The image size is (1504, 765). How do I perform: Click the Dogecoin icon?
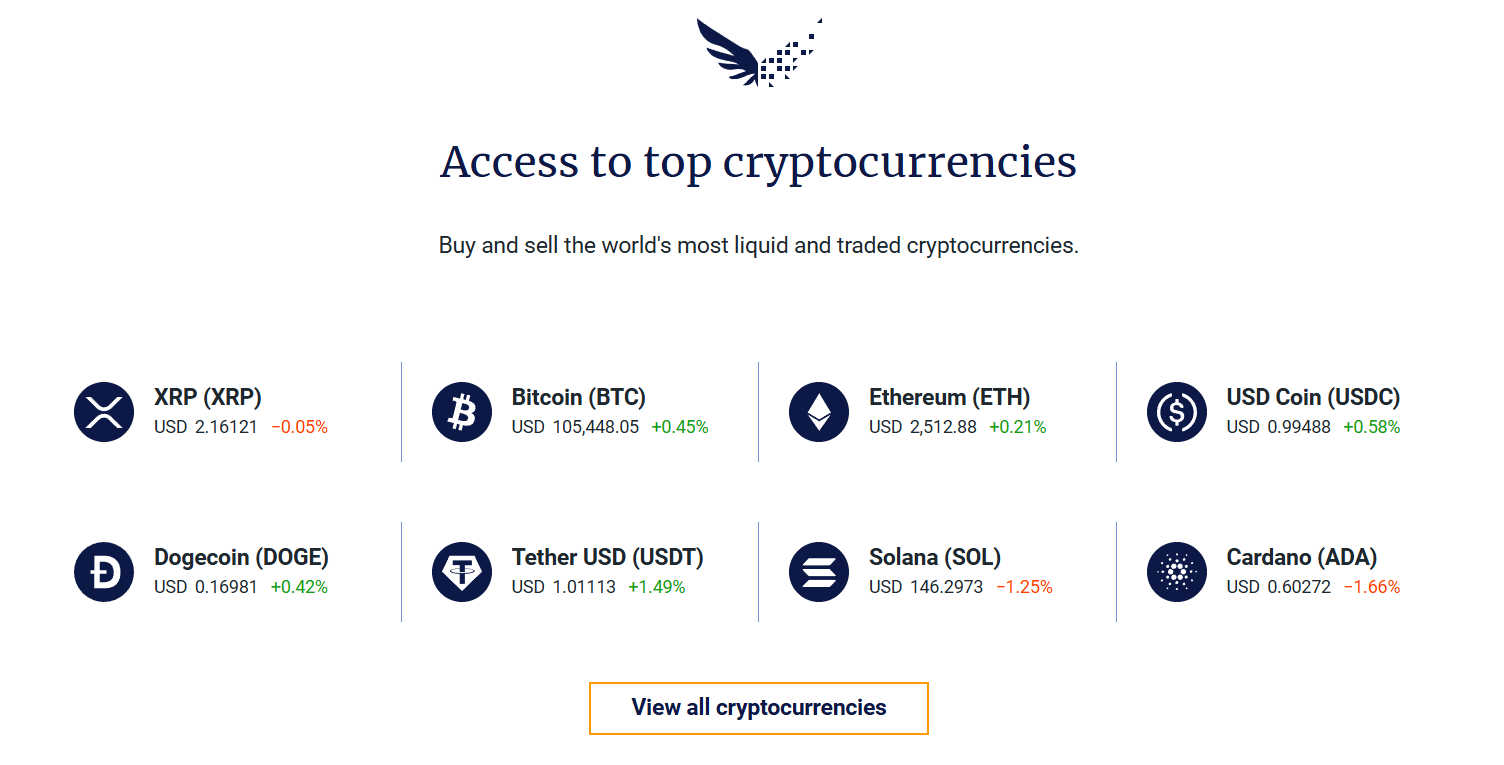[x=104, y=572]
